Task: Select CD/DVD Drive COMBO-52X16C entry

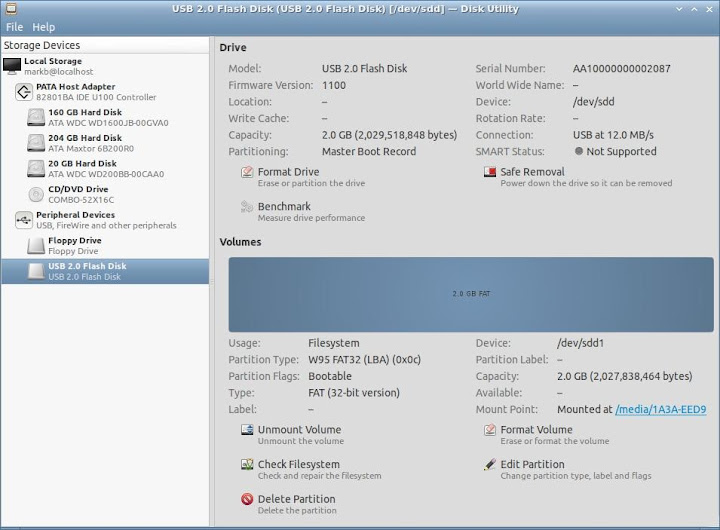Action: coord(105,194)
